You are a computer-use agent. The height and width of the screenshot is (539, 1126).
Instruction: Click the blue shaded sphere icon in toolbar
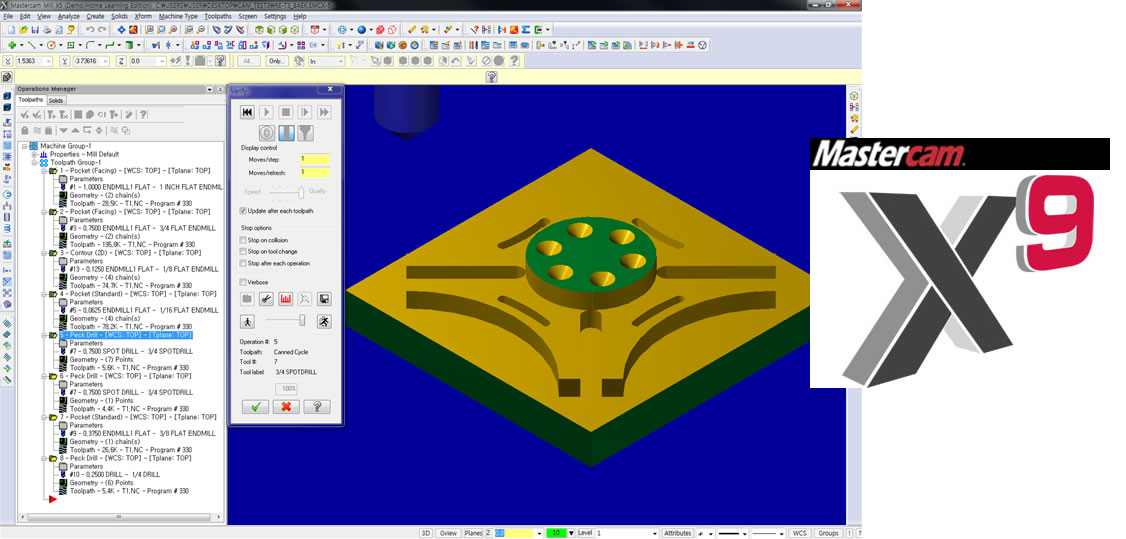[x=362, y=30]
